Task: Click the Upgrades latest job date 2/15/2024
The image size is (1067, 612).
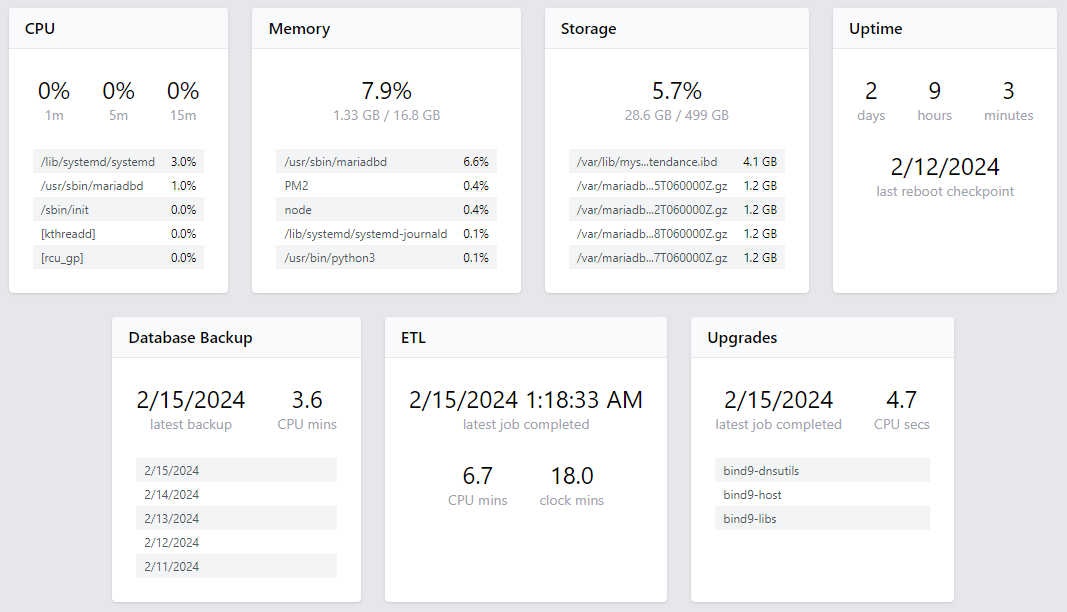Action: tap(778, 400)
